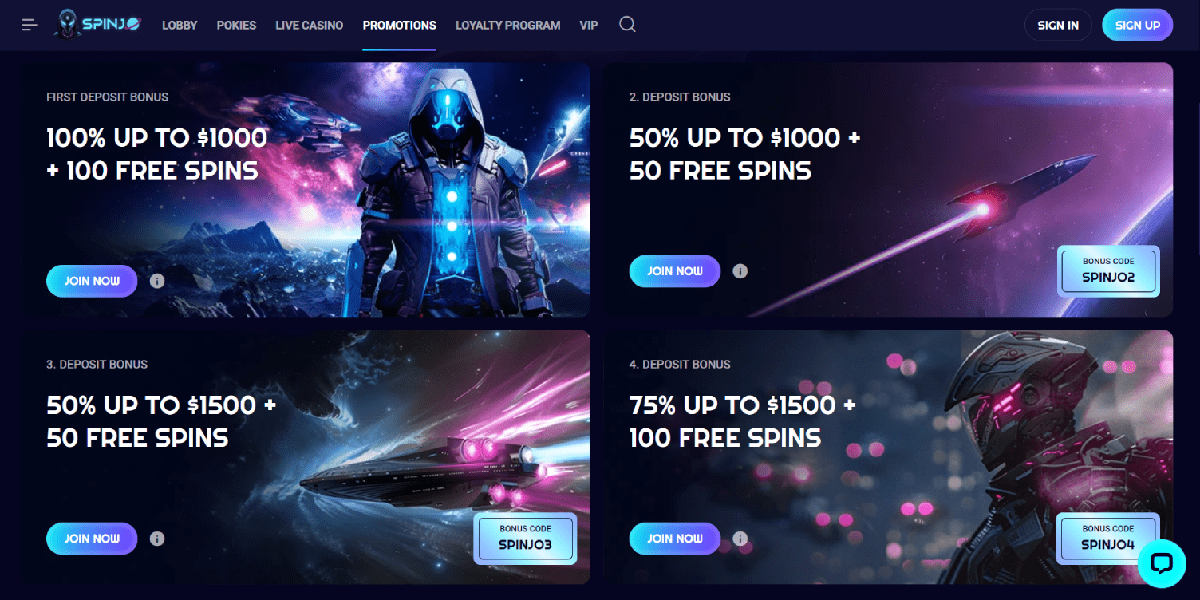Screen dimensions: 1200x600
Task: Join now on the first deposit bonus
Action: [x=92, y=281]
